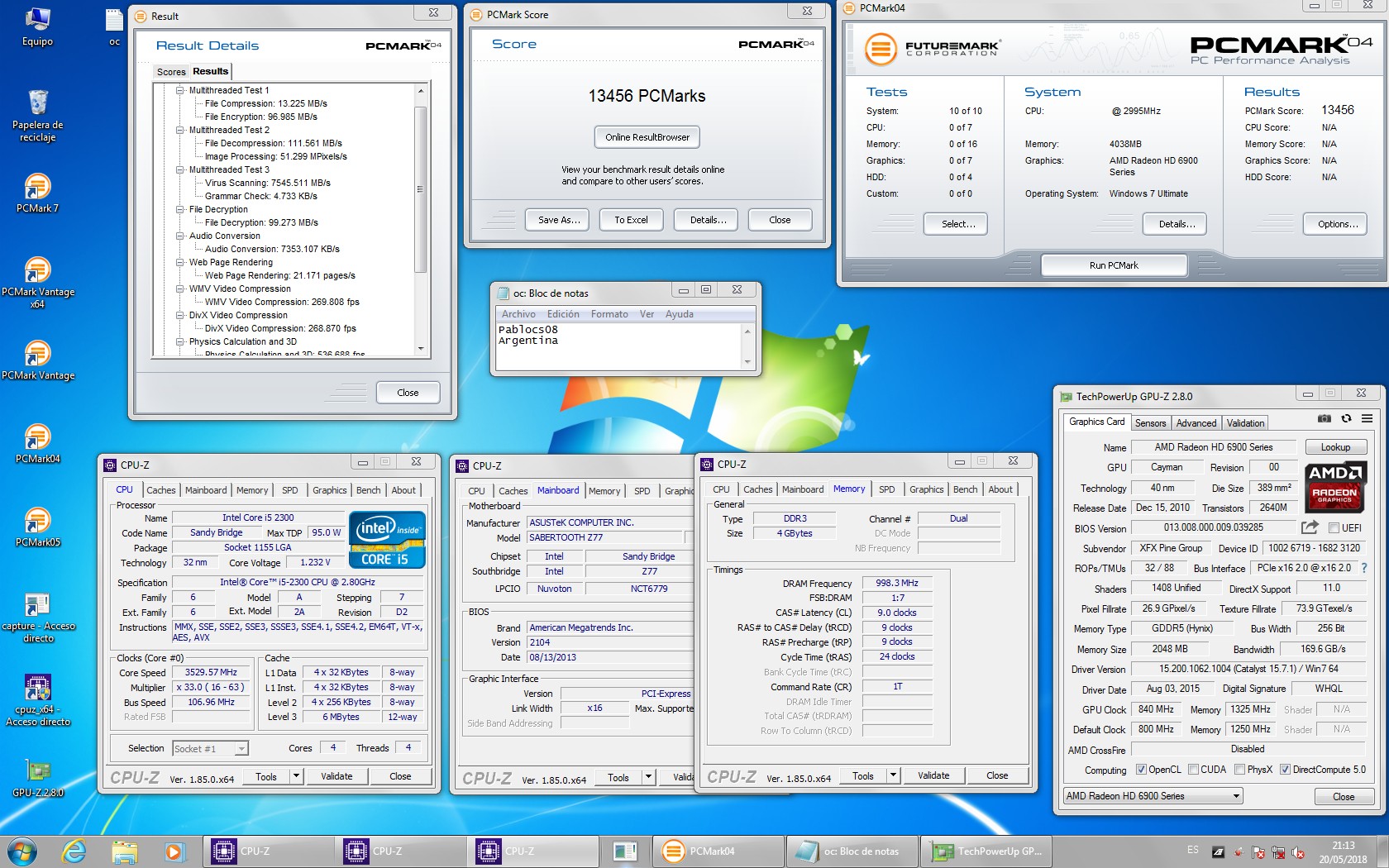Click the Run PCMark button

pyautogui.click(x=1114, y=265)
